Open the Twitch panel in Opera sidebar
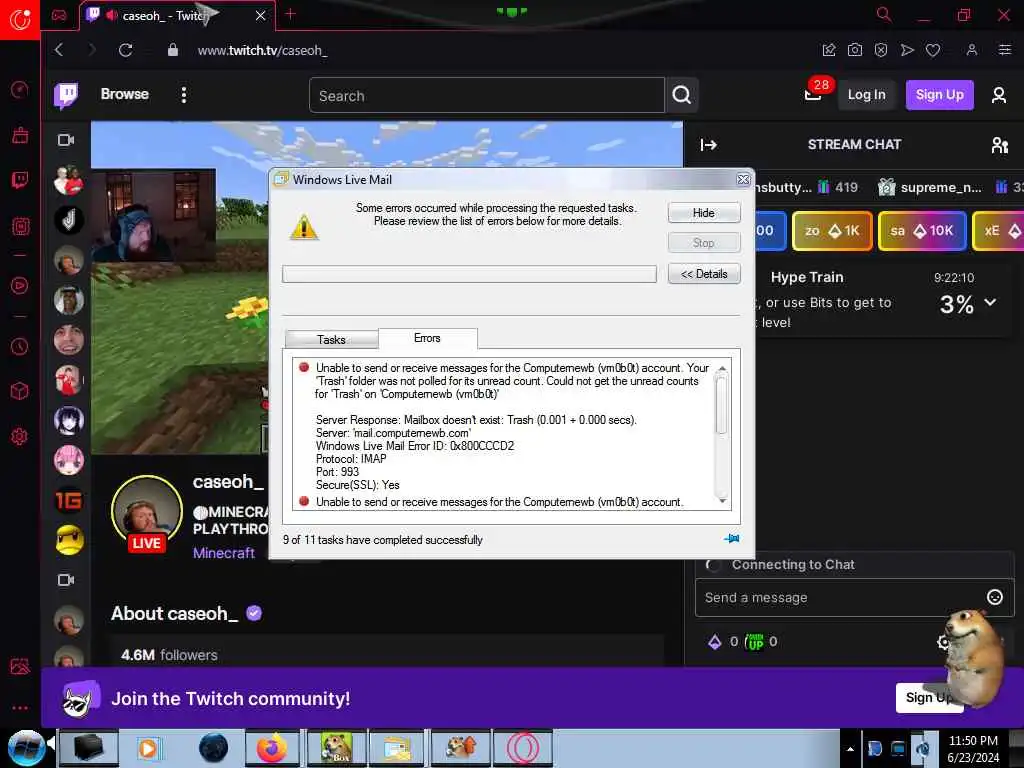Image resolution: width=1024 pixels, height=768 pixels. 20,180
